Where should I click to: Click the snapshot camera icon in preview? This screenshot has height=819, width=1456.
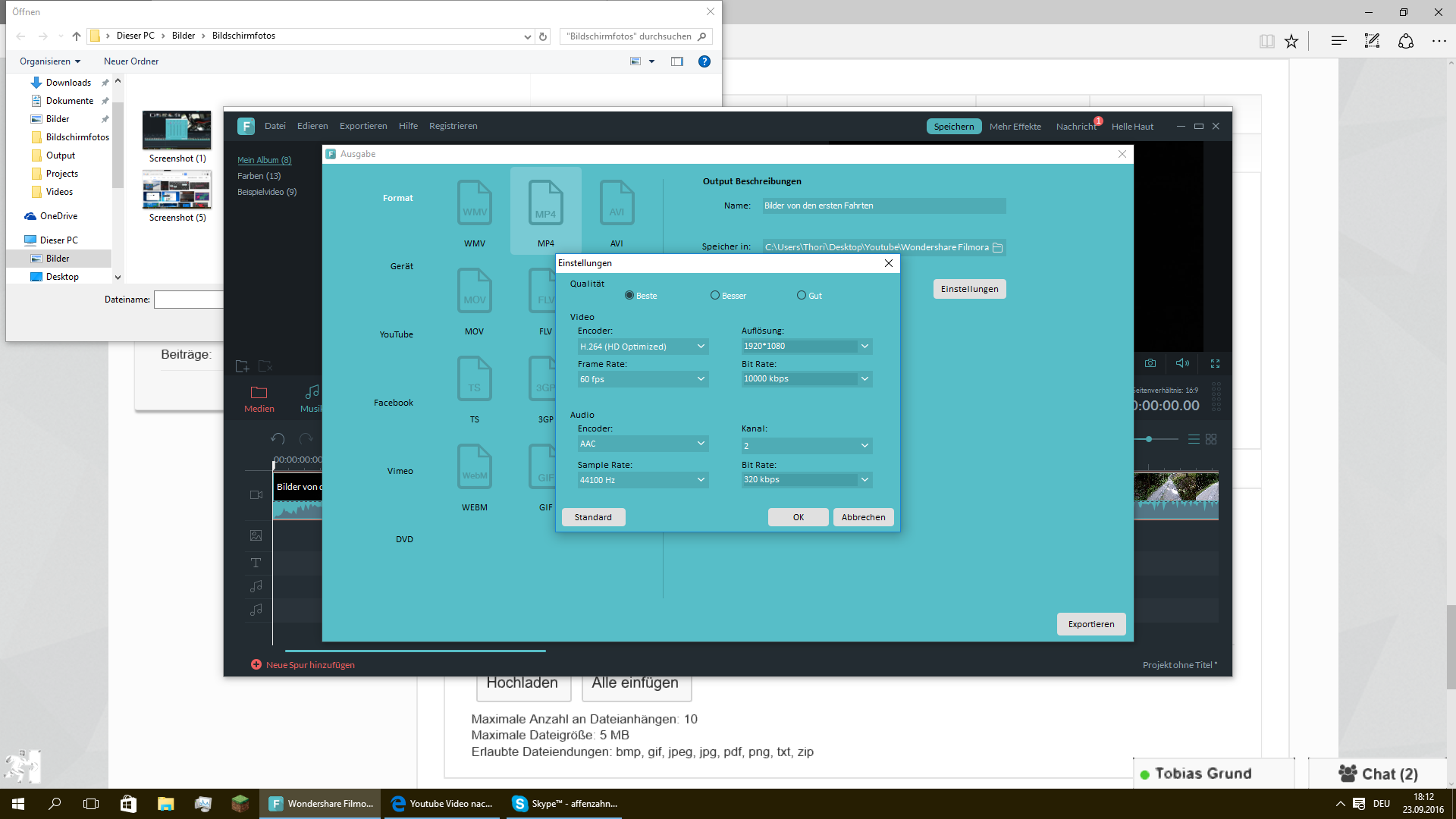pyautogui.click(x=1150, y=363)
